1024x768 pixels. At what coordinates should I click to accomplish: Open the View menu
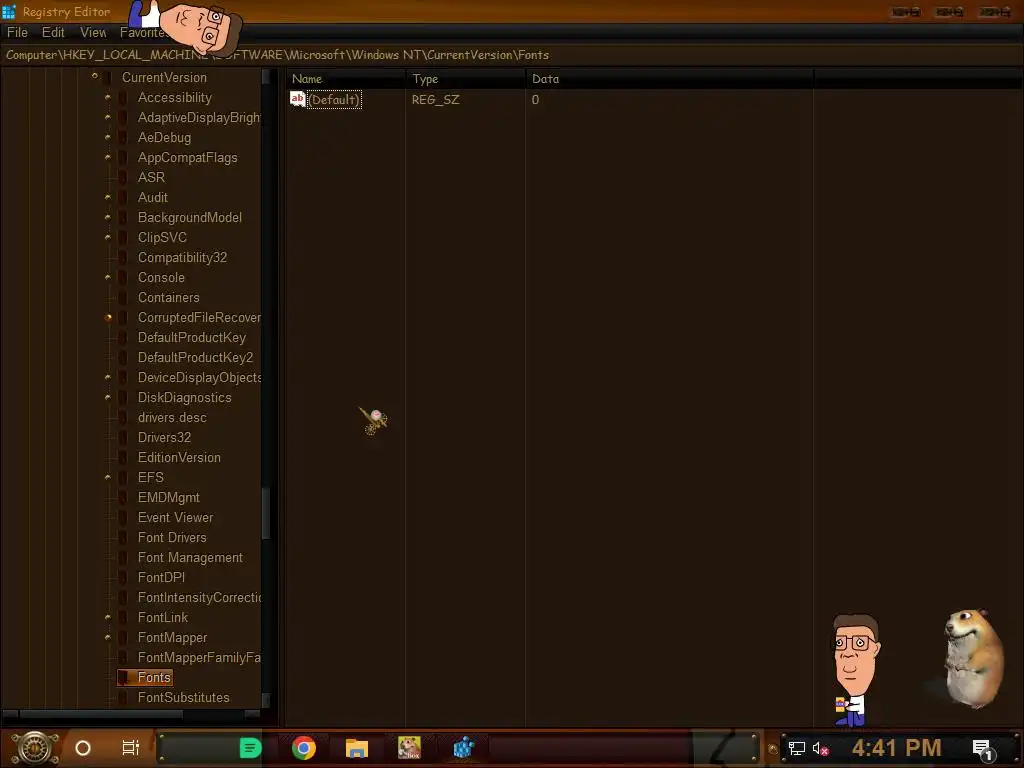(93, 32)
